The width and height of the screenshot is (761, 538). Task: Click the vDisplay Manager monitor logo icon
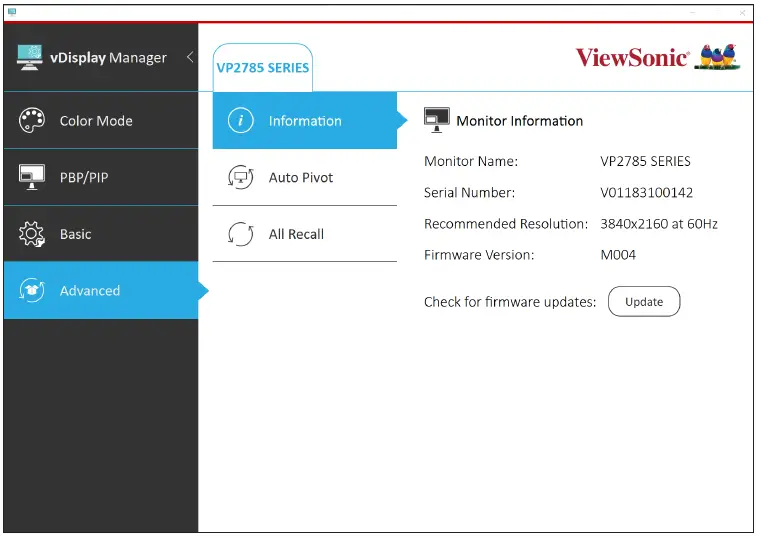point(29,57)
